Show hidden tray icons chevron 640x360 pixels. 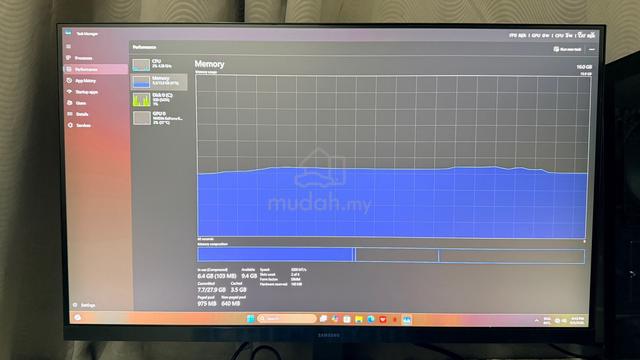click(536, 321)
